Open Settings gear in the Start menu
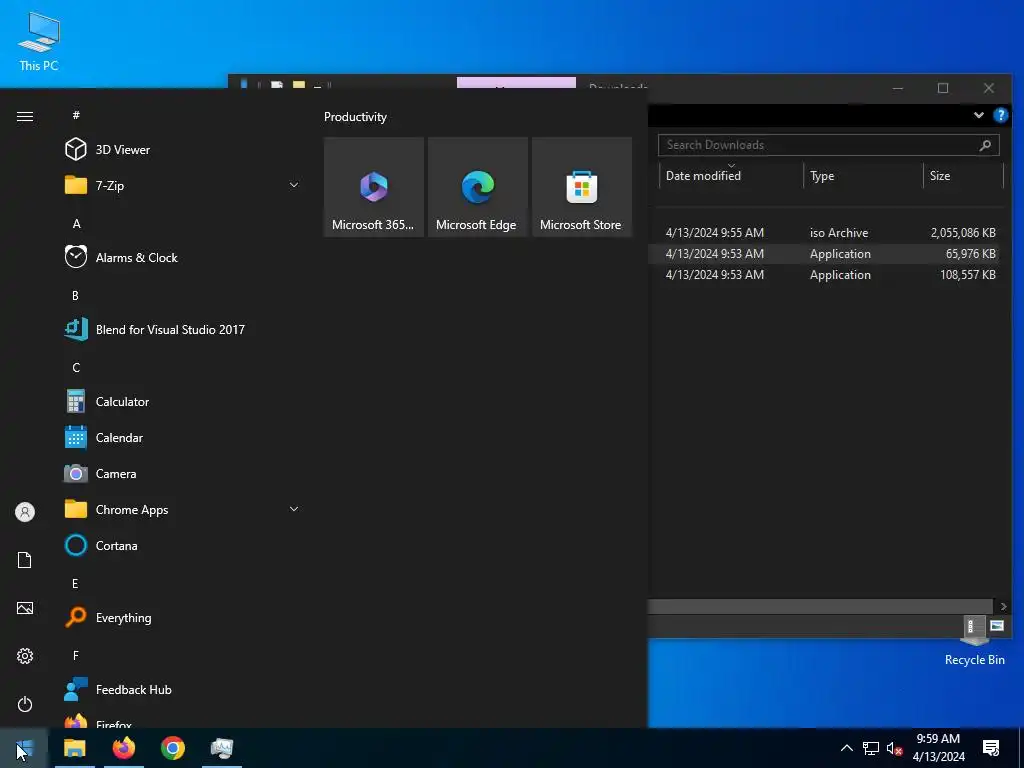 tap(25, 656)
